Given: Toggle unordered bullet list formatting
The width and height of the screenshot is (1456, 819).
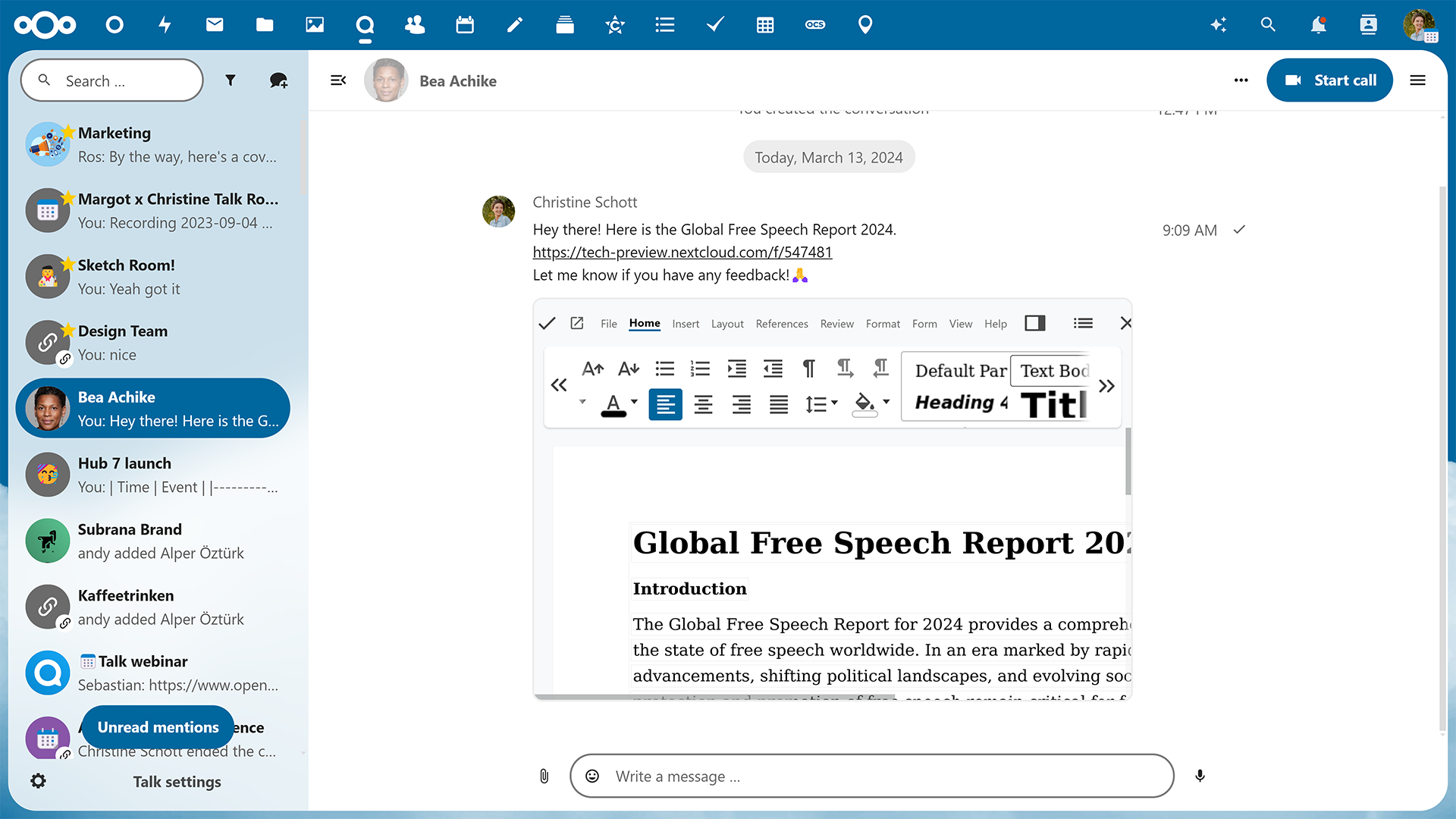Looking at the screenshot, I should coord(665,369).
